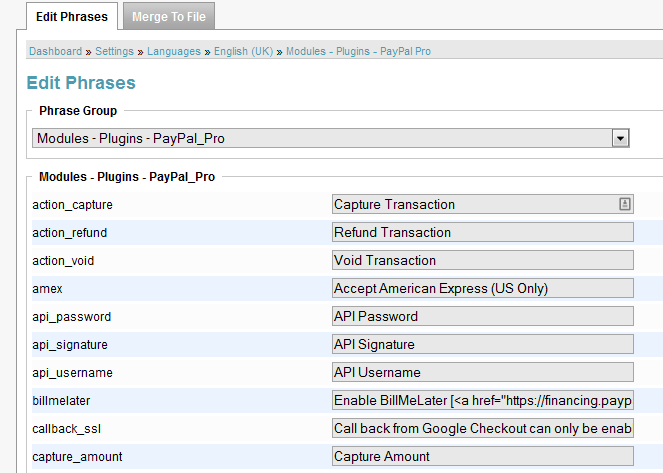
Task: Select the action_capture phrase label
Action: click(72, 205)
